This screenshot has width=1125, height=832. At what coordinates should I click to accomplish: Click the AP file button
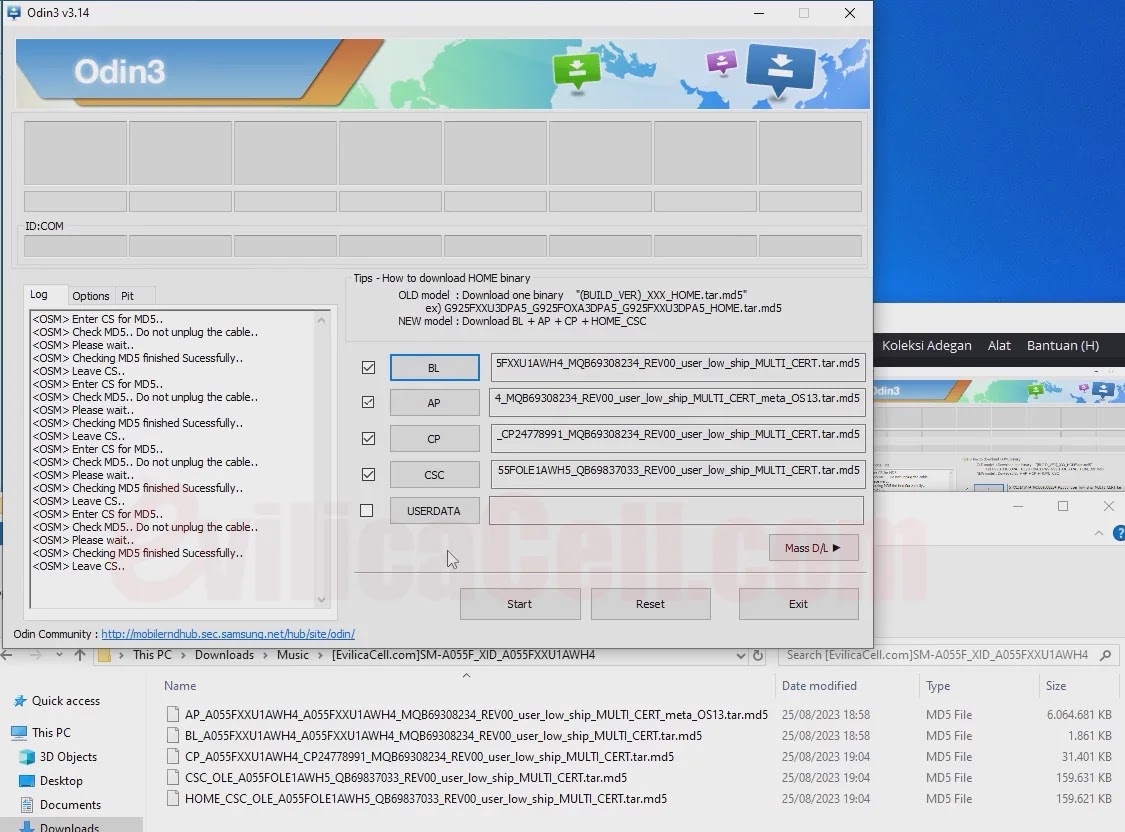(x=435, y=402)
